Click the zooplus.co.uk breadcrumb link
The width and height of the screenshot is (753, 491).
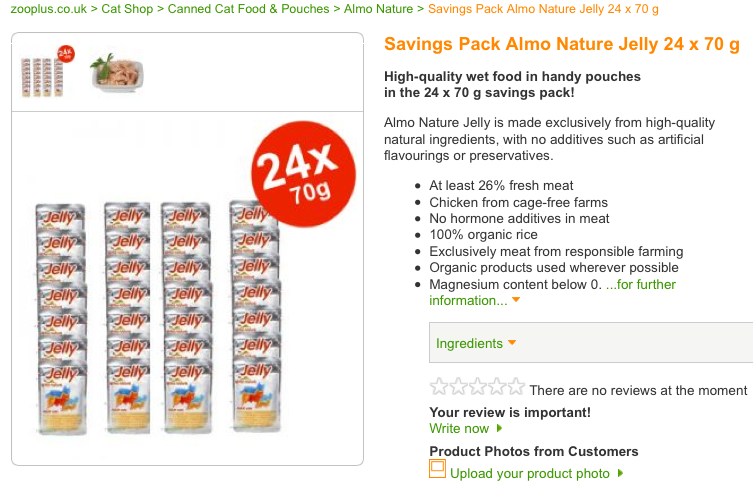tap(49, 9)
